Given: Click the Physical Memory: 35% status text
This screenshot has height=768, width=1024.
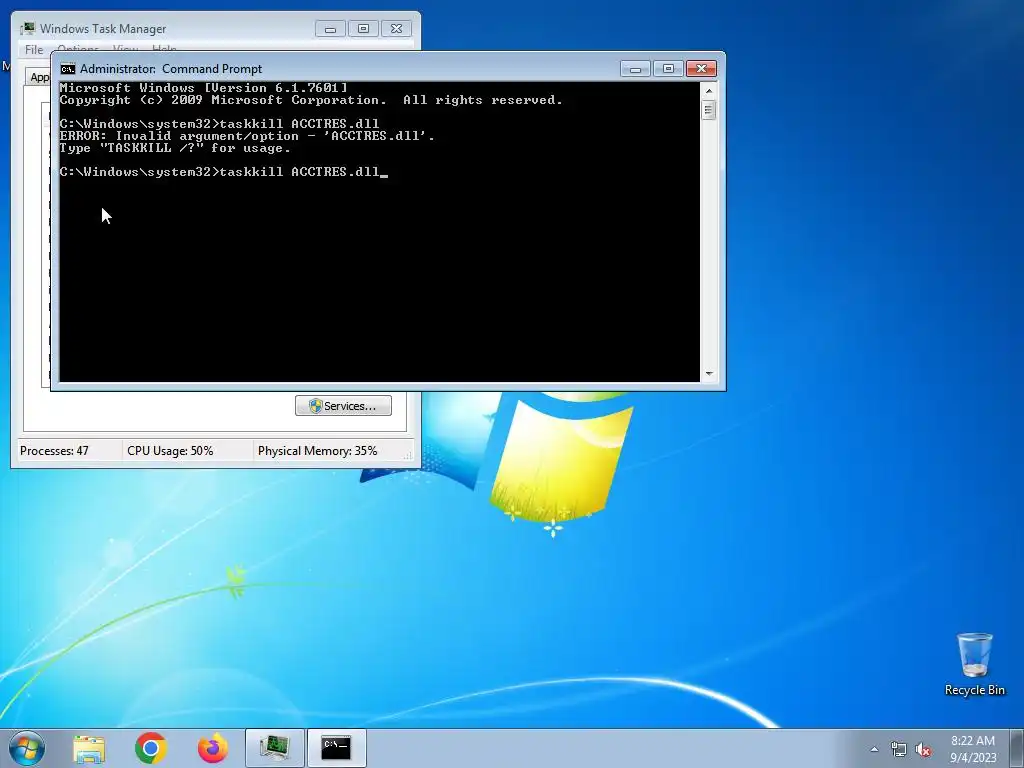Looking at the screenshot, I should point(318,451).
